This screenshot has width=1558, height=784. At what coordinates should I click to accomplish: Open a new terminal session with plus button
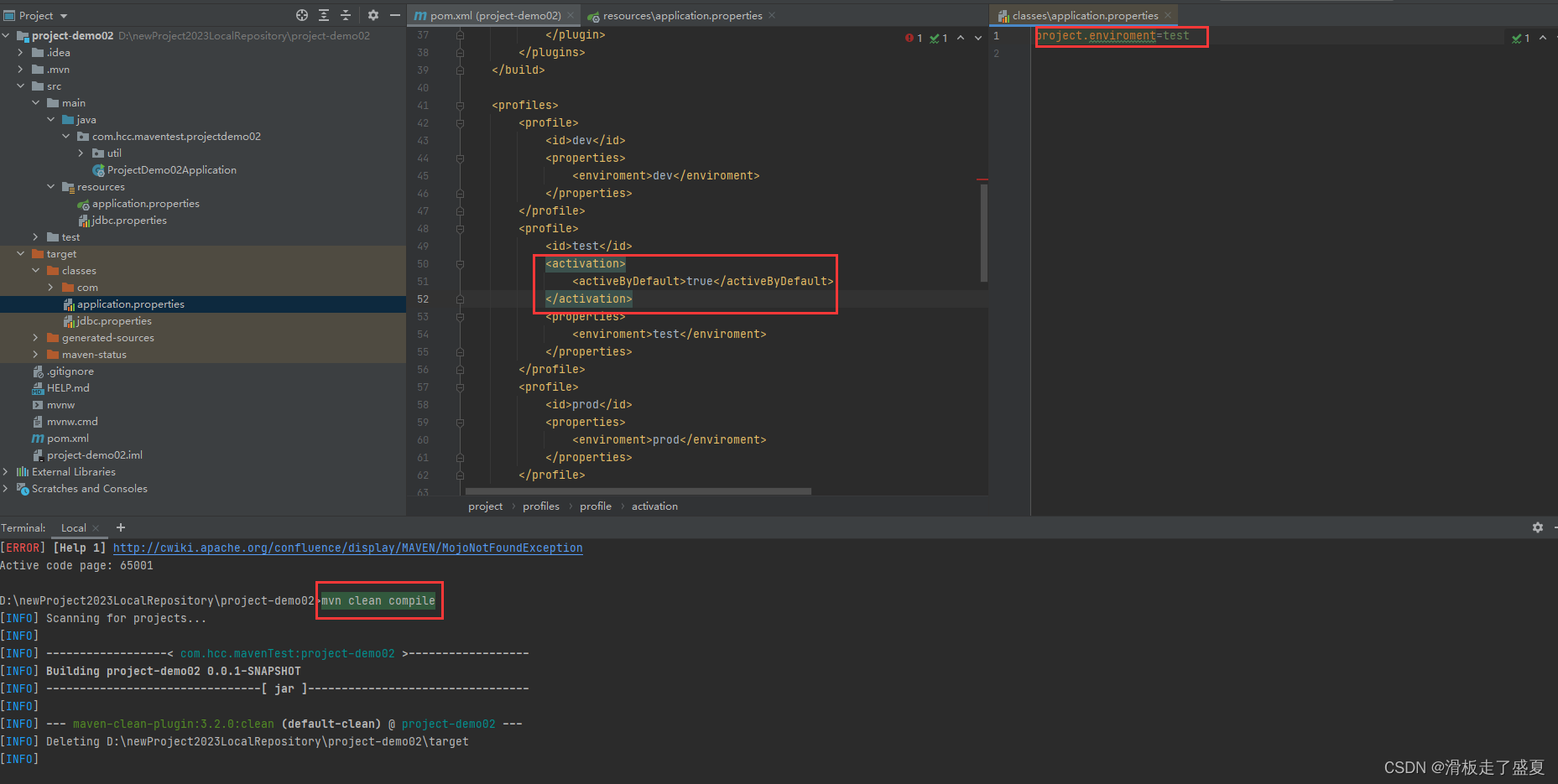coord(120,527)
